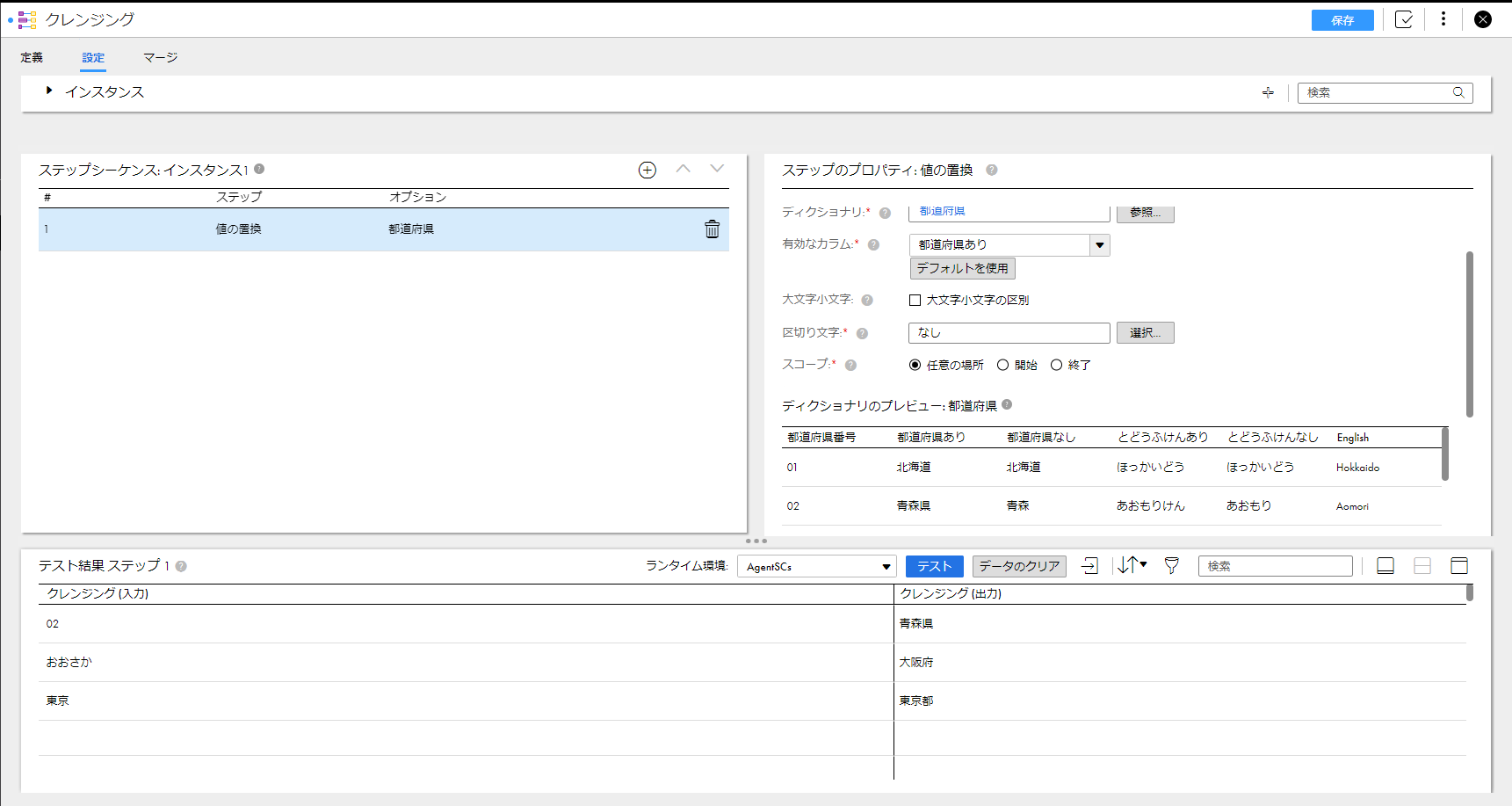1512x806 pixels.
Task: Switch to the マージ tab
Action: click(x=160, y=58)
